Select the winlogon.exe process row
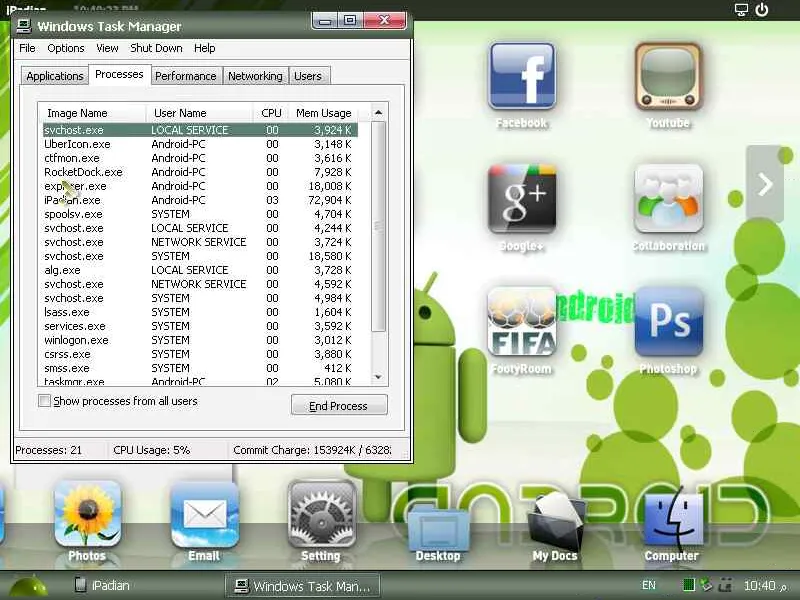The height and width of the screenshot is (600, 800). tap(200, 340)
